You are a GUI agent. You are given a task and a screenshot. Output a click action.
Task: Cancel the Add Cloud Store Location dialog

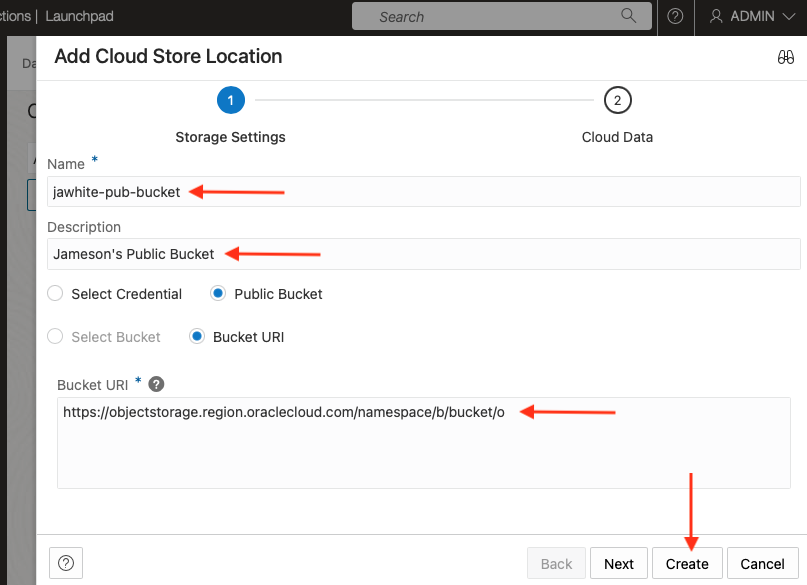(x=762, y=563)
